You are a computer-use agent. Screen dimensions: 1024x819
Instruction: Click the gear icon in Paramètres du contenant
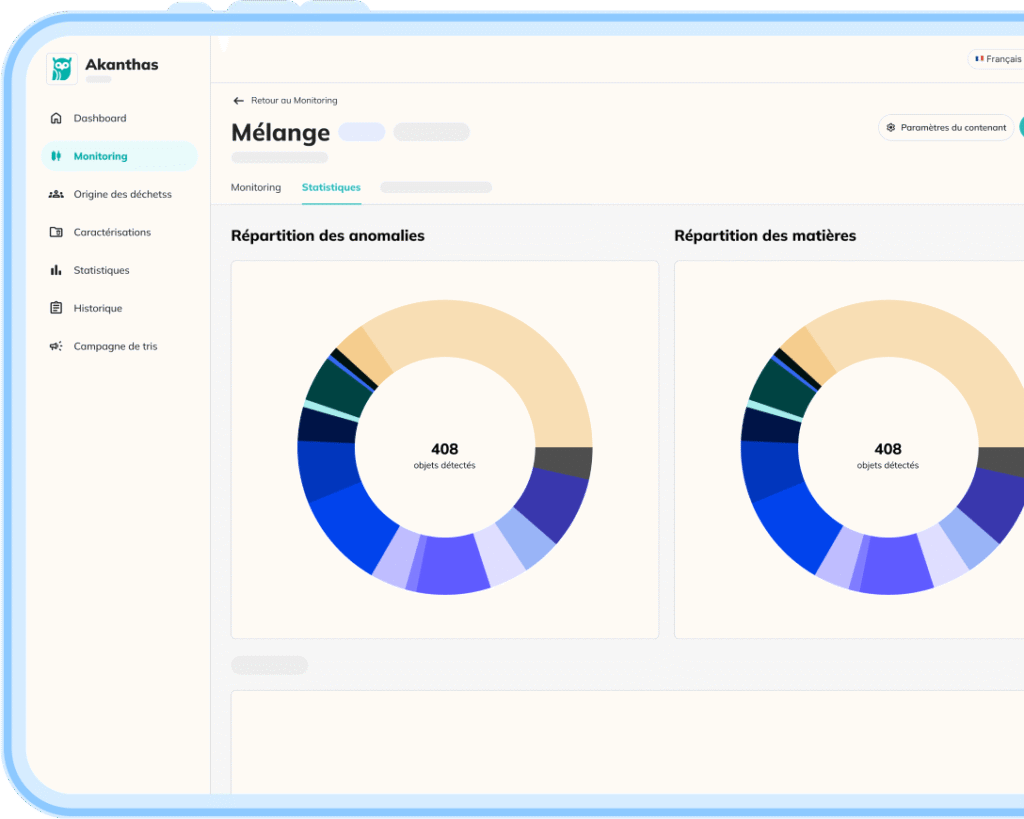coord(891,127)
